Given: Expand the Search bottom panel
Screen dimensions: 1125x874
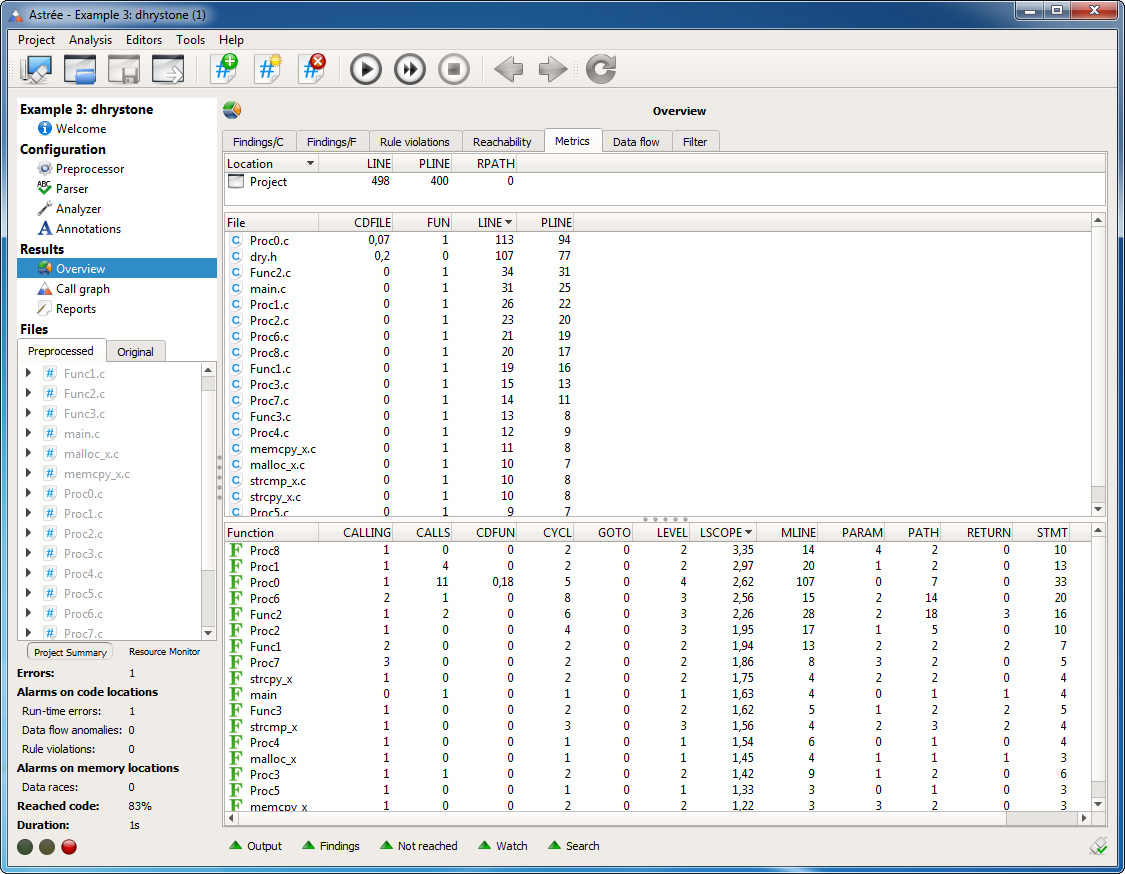Looking at the screenshot, I should click(x=574, y=846).
